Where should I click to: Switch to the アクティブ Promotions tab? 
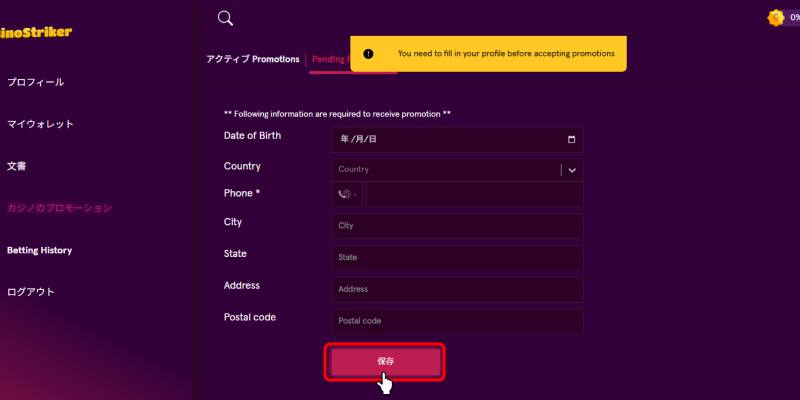coord(253,59)
